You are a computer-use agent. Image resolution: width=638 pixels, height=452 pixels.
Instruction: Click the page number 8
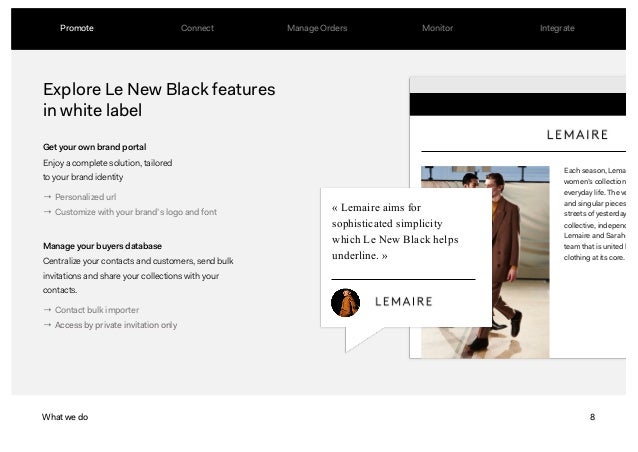tap(592, 417)
